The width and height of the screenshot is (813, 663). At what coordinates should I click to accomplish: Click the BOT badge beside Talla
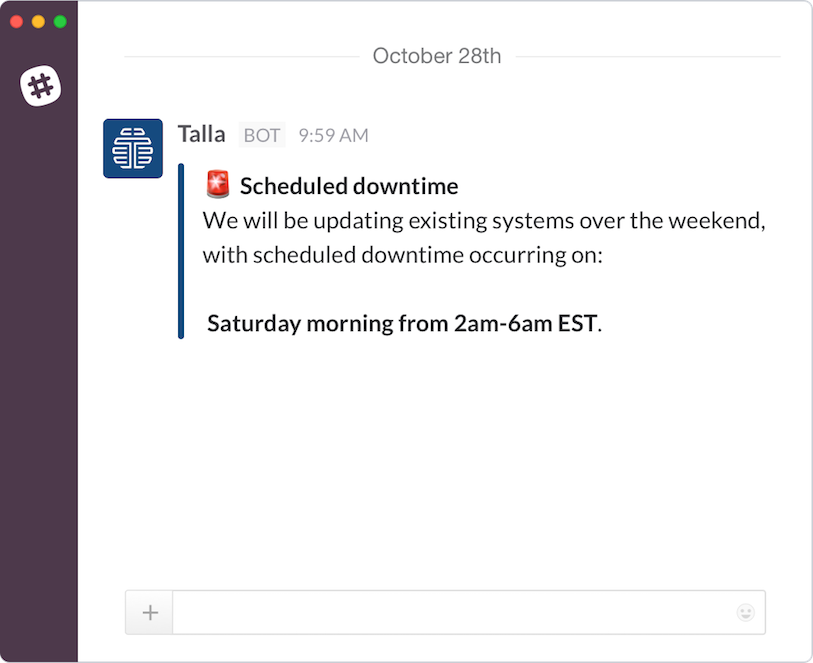(262, 135)
